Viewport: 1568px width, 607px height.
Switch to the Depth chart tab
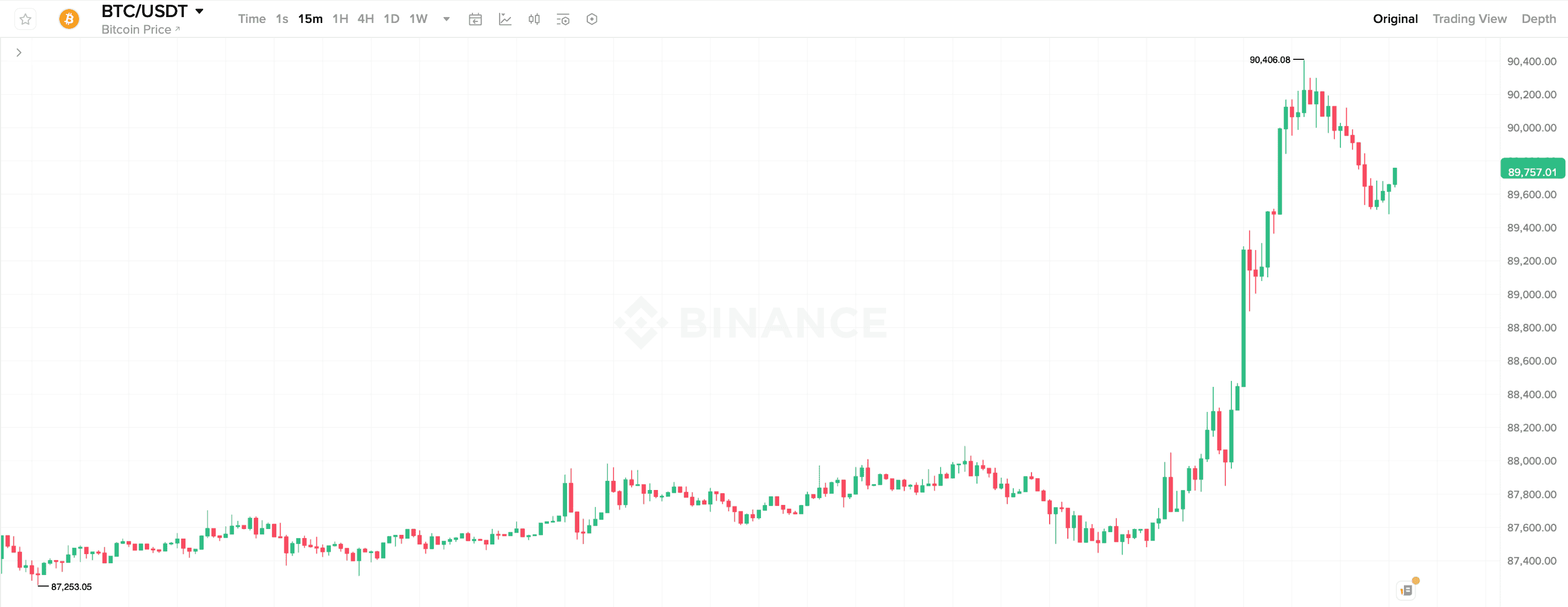tap(1538, 19)
